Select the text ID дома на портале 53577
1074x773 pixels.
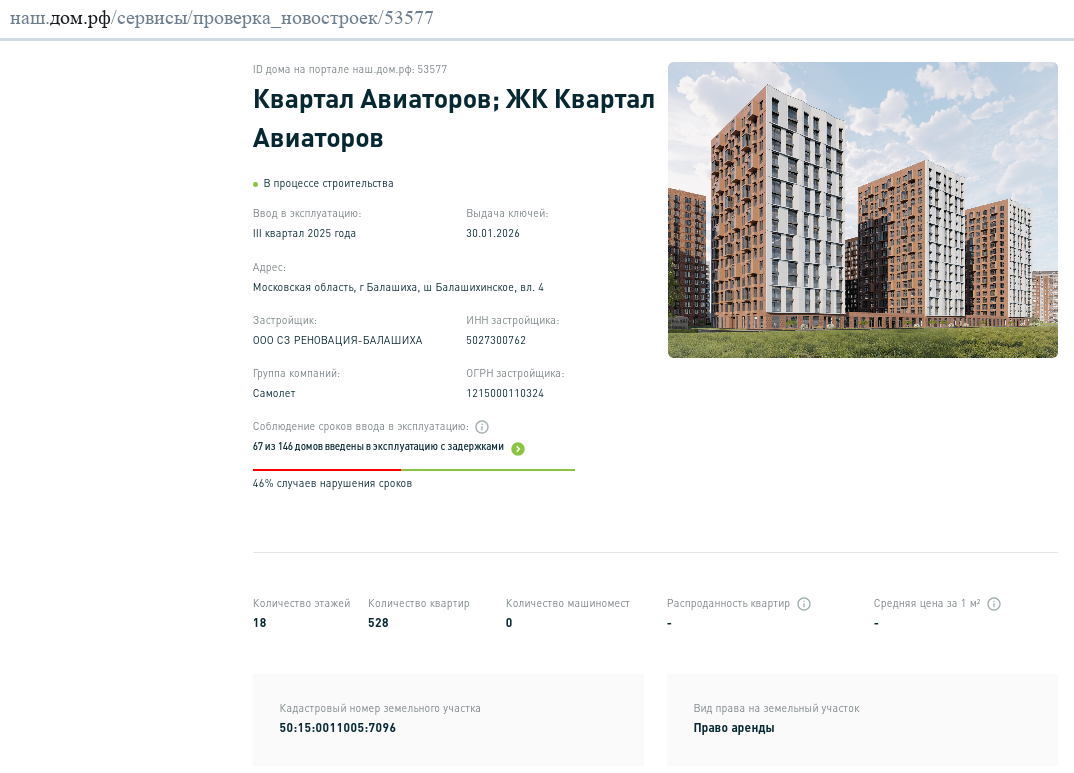pyautogui.click(x=350, y=69)
